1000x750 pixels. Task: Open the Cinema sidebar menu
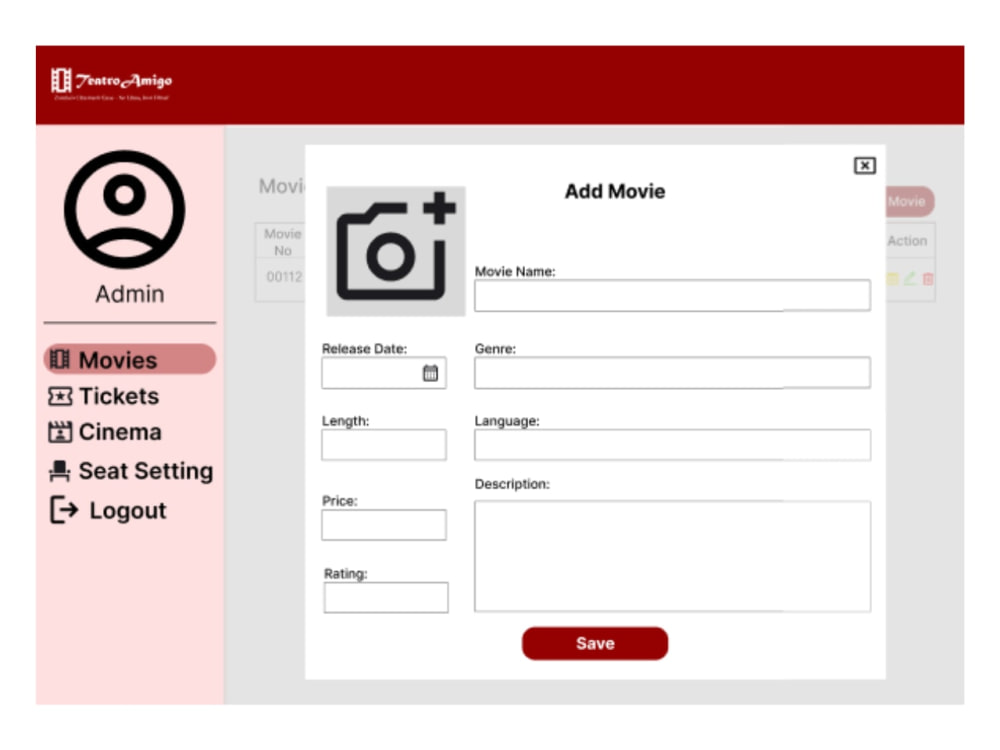coord(105,432)
